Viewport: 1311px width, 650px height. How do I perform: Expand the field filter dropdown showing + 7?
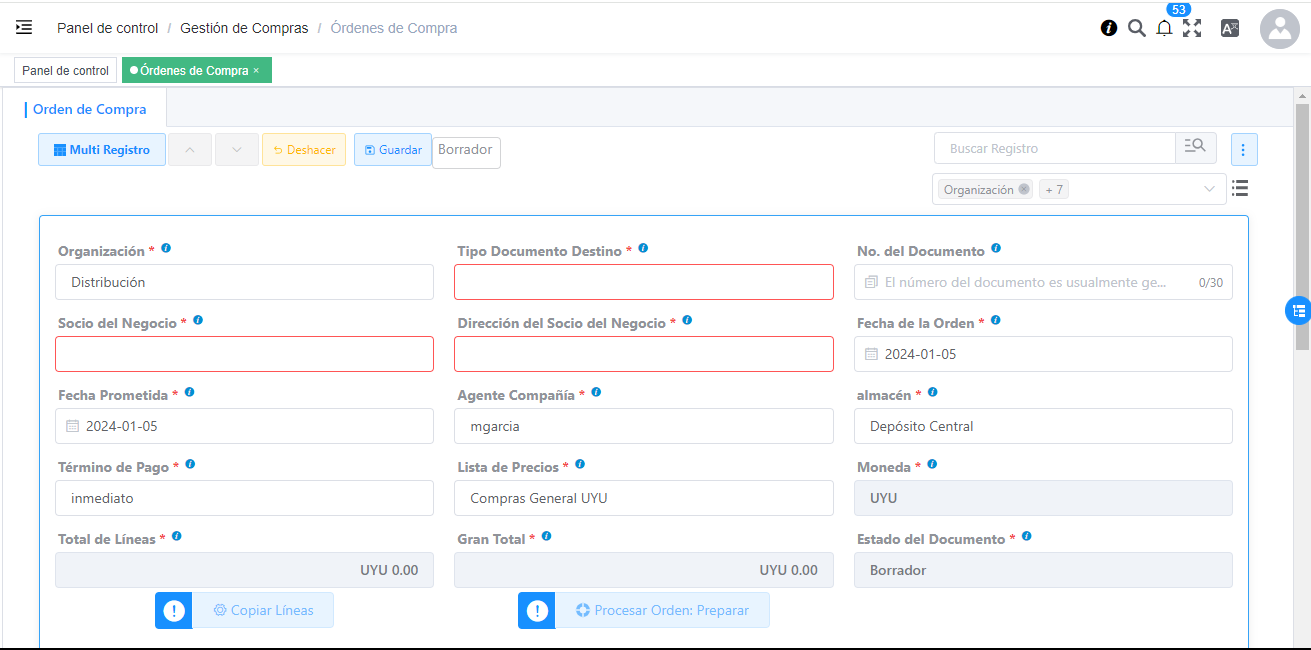[x=1209, y=189]
